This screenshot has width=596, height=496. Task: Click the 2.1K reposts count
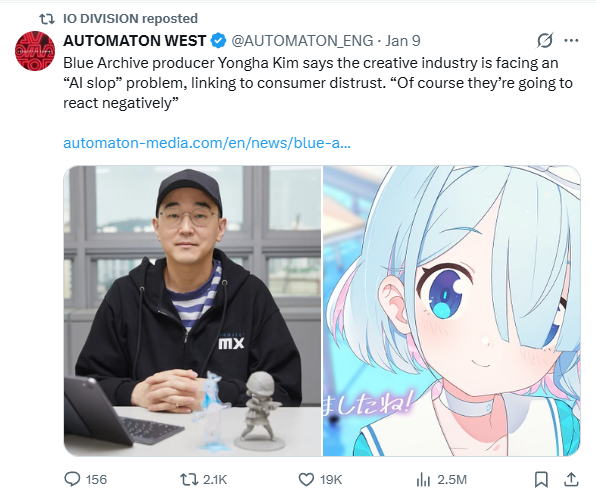click(215, 480)
